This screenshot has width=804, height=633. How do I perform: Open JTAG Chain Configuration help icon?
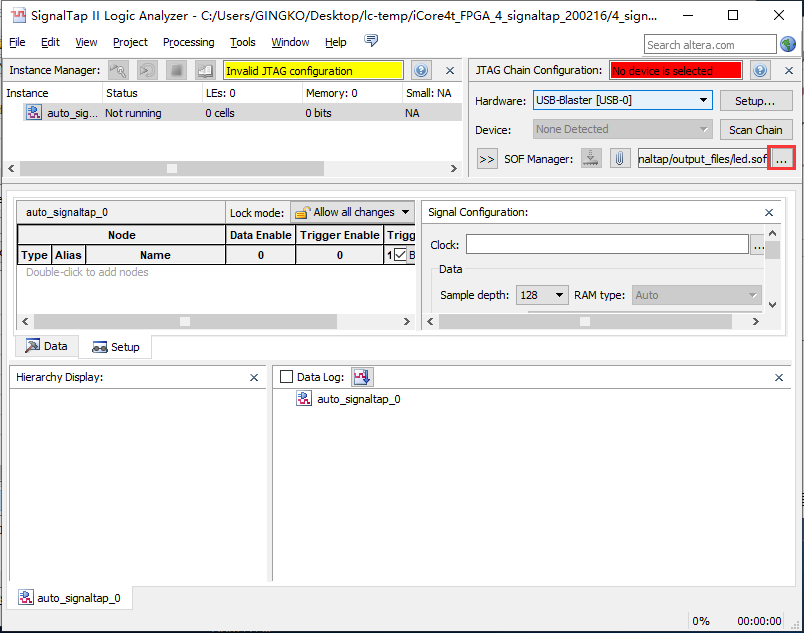coord(760,71)
